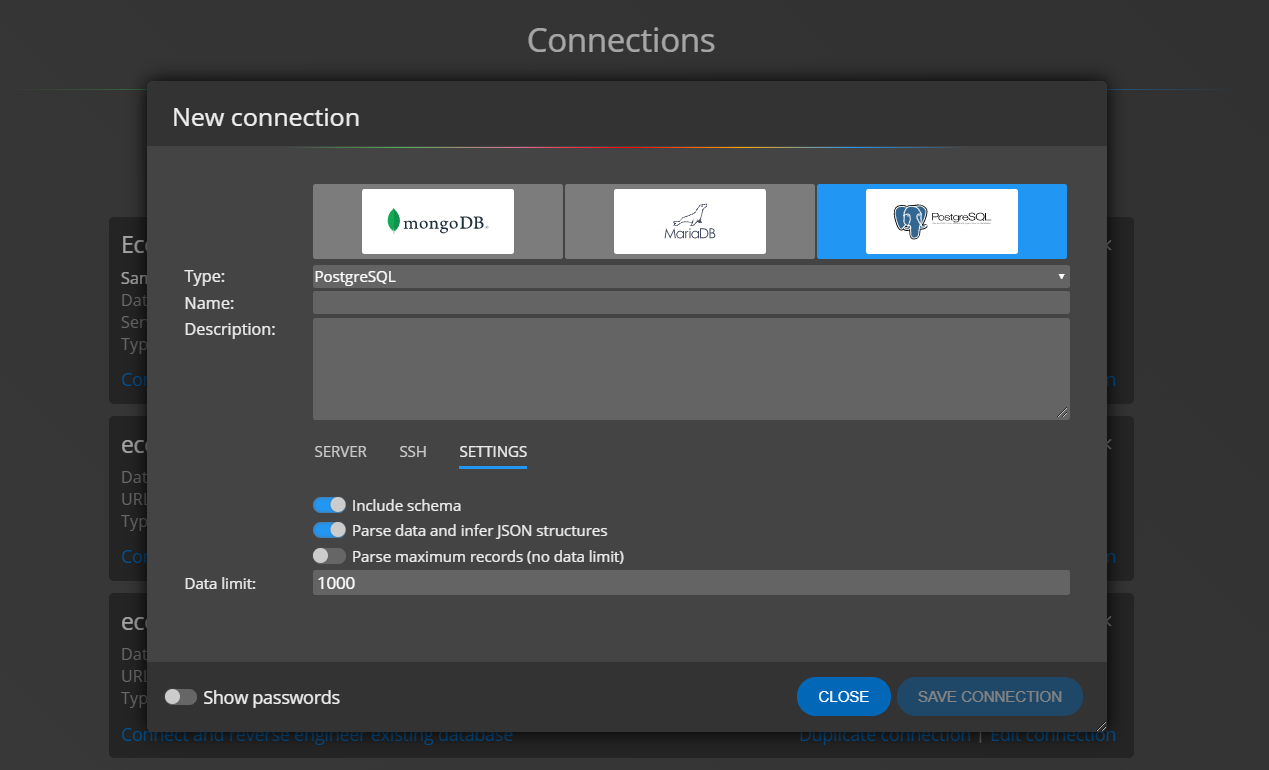Choose the MariaDB connection type tile
This screenshot has height=770, width=1269.
click(x=690, y=221)
